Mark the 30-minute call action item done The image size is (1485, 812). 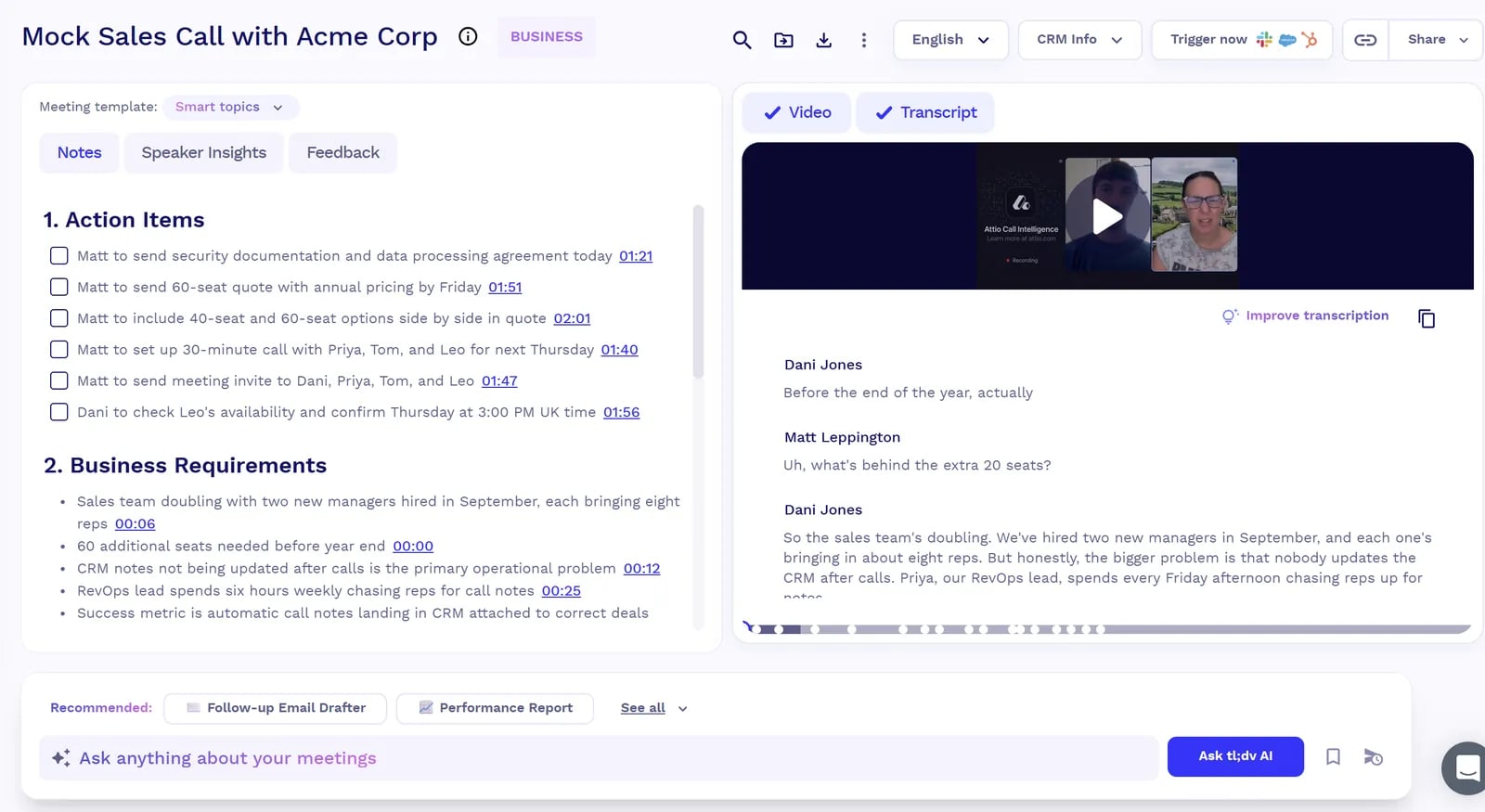point(59,350)
